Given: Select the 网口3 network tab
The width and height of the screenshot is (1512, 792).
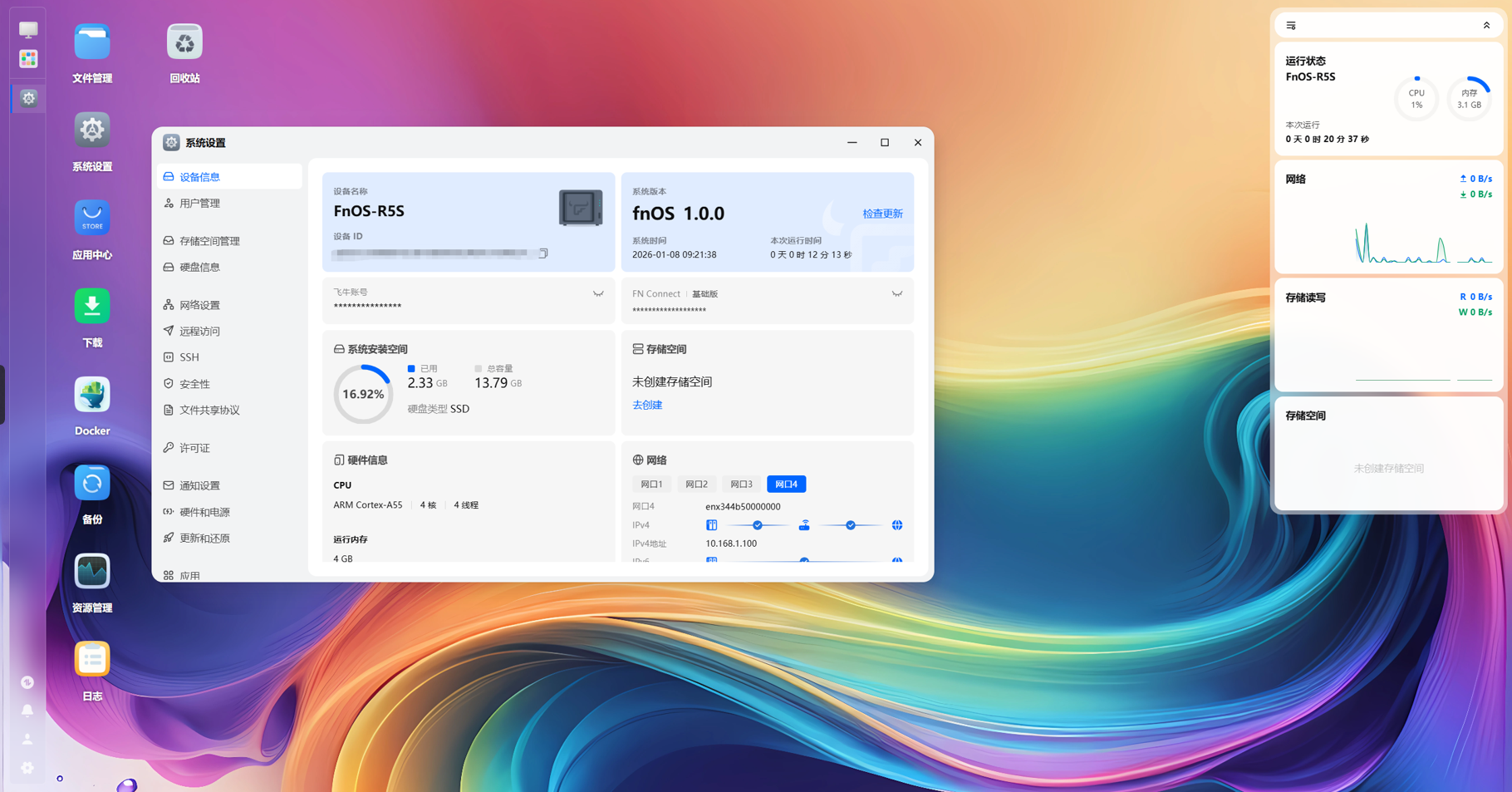Looking at the screenshot, I should pos(741,484).
